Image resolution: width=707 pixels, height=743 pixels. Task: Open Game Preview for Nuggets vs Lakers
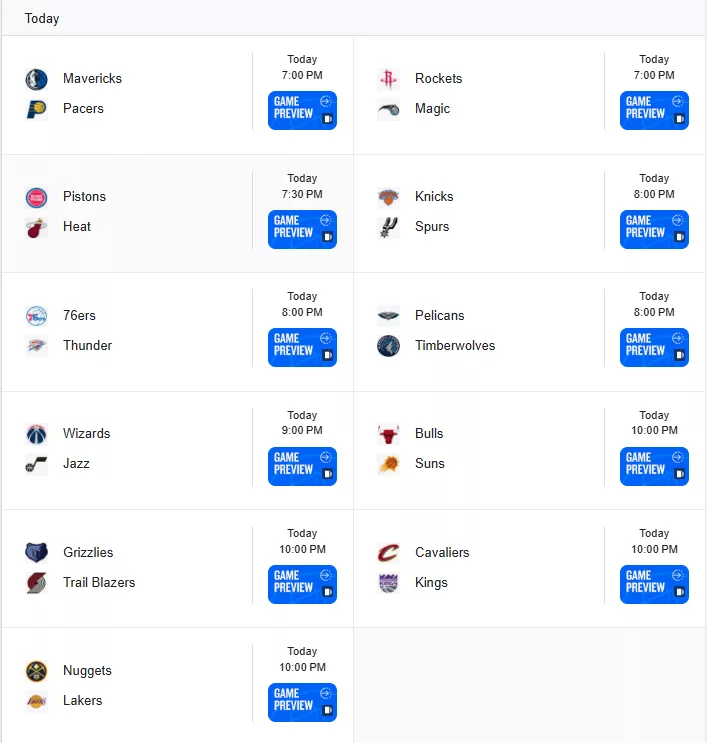[302, 702]
